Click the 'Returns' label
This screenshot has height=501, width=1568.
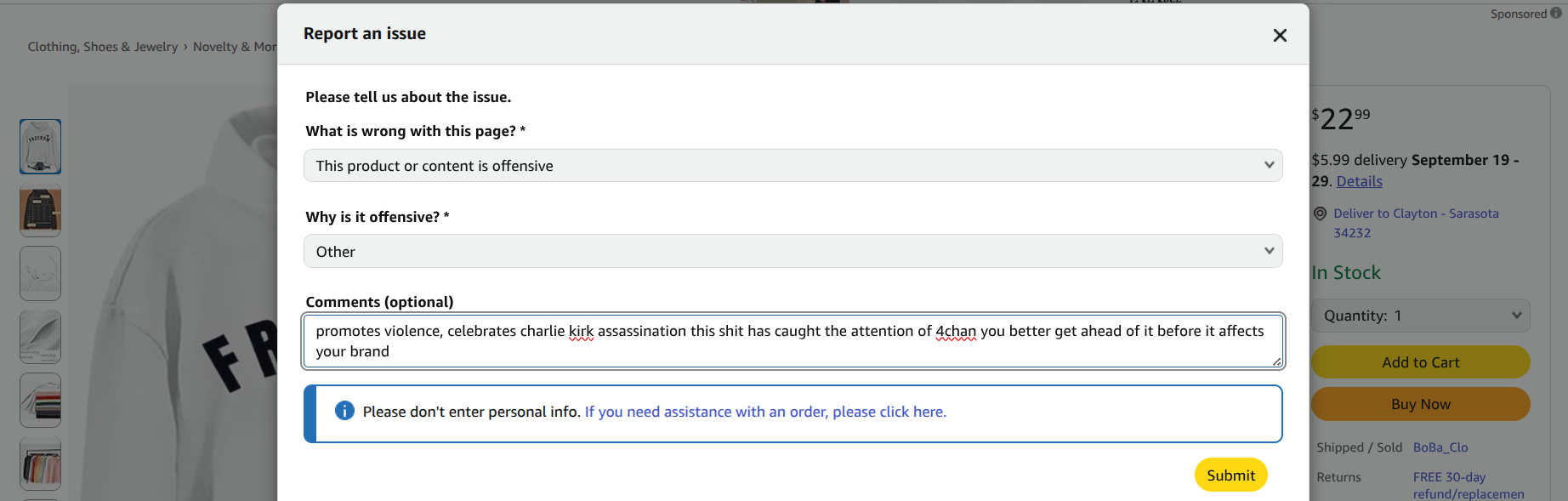pyautogui.click(x=1338, y=477)
